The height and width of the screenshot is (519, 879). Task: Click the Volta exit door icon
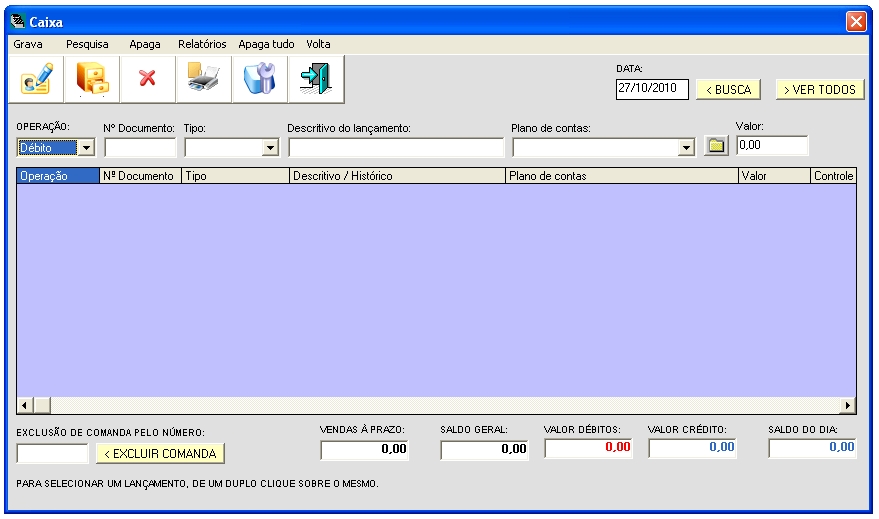coord(316,79)
